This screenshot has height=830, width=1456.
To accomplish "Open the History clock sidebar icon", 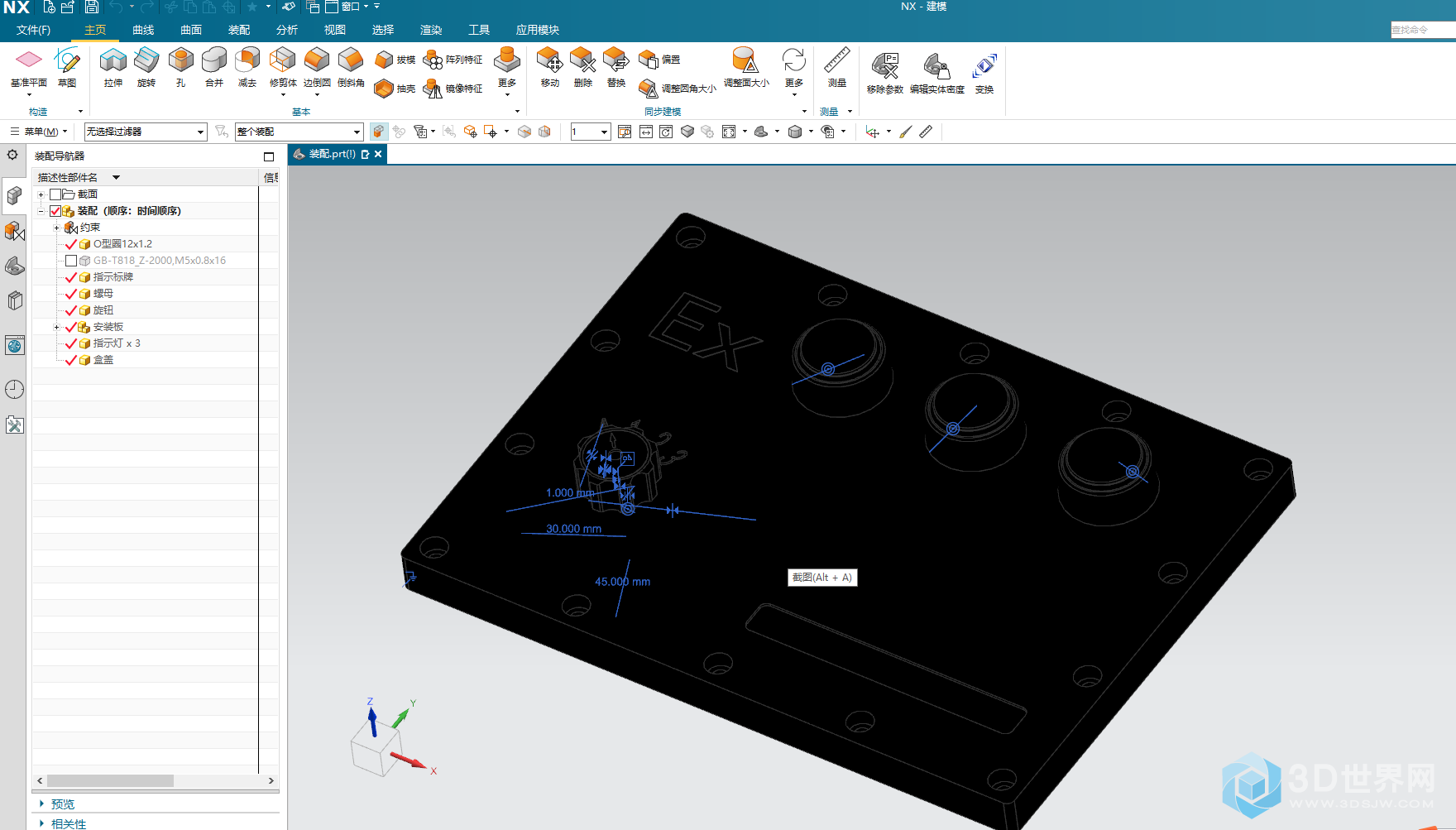I will [14, 389].
